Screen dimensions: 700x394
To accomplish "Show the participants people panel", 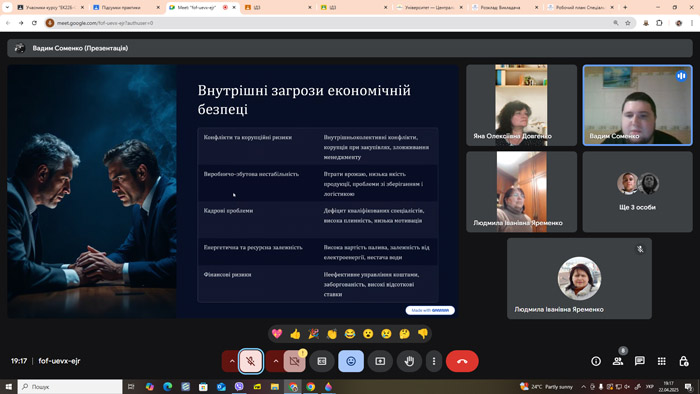I will (618, 361).
